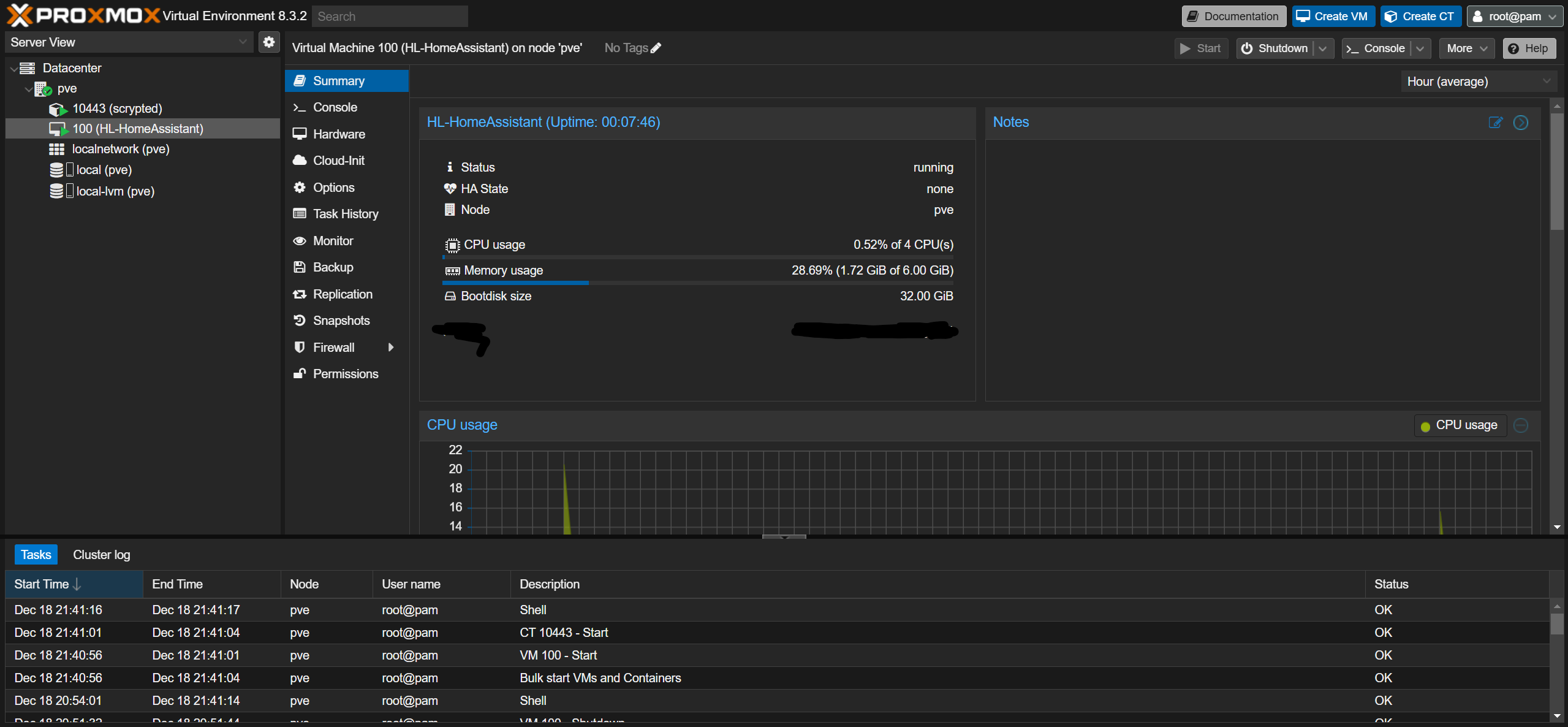Click the Memory usage progress bar

point(698,283)
